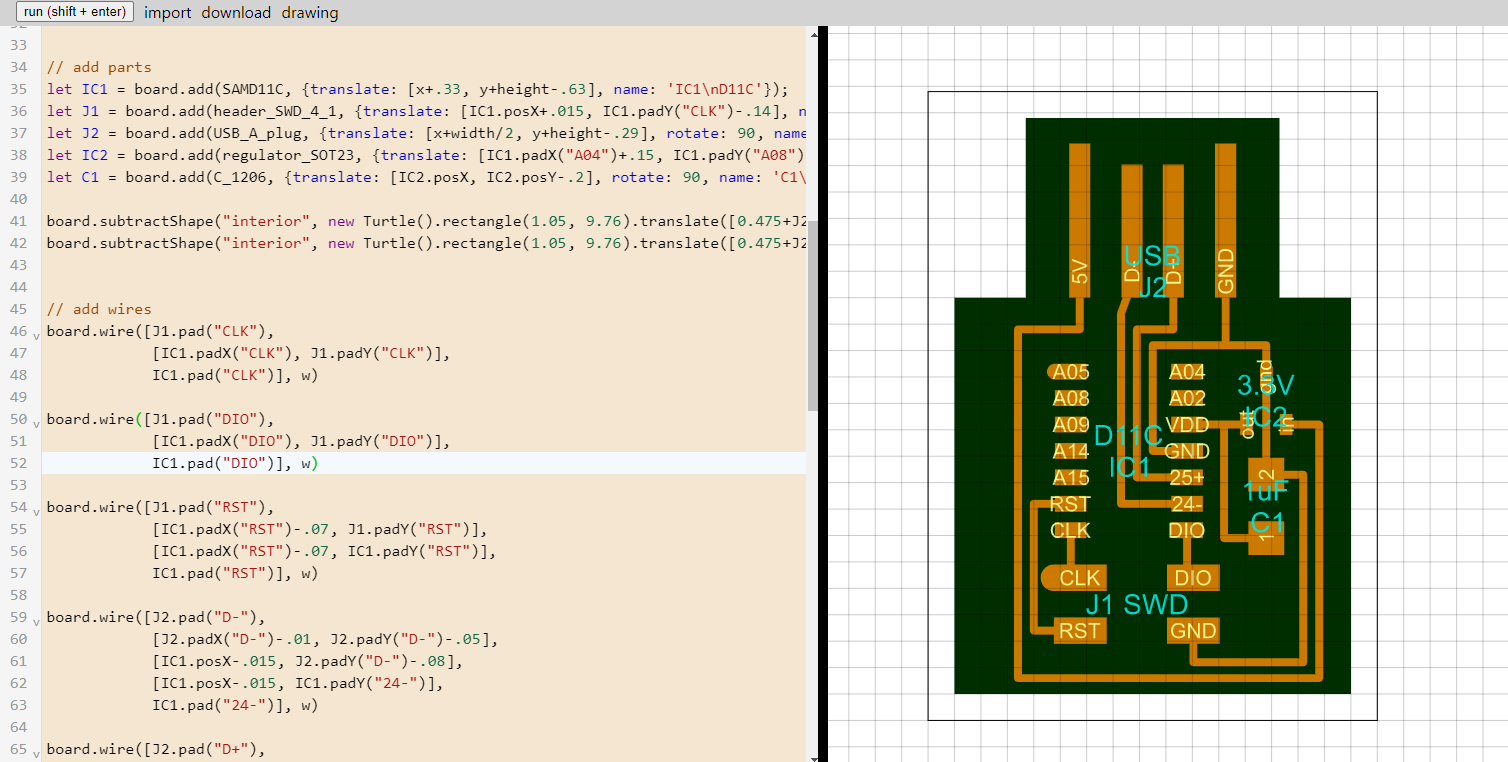Viewport: 1508px width, 762px height.
Task: Click the USB connector's GND pad
Action: [x=1226, y=220]
